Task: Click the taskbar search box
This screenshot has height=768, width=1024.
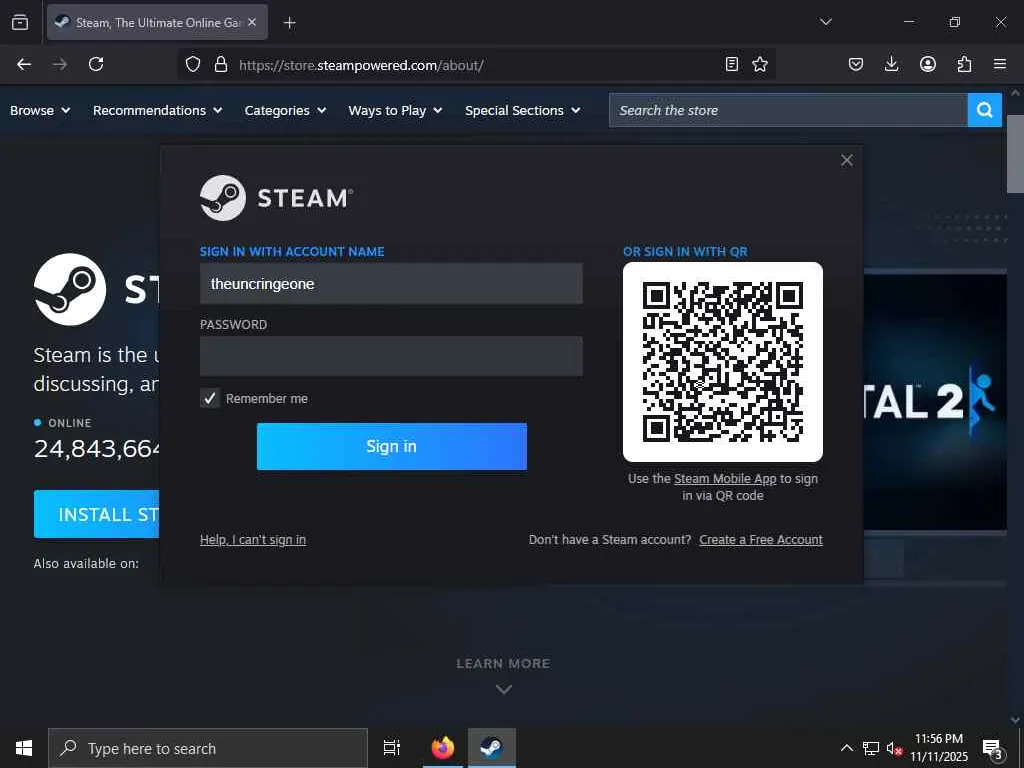Action: [208, 748]
